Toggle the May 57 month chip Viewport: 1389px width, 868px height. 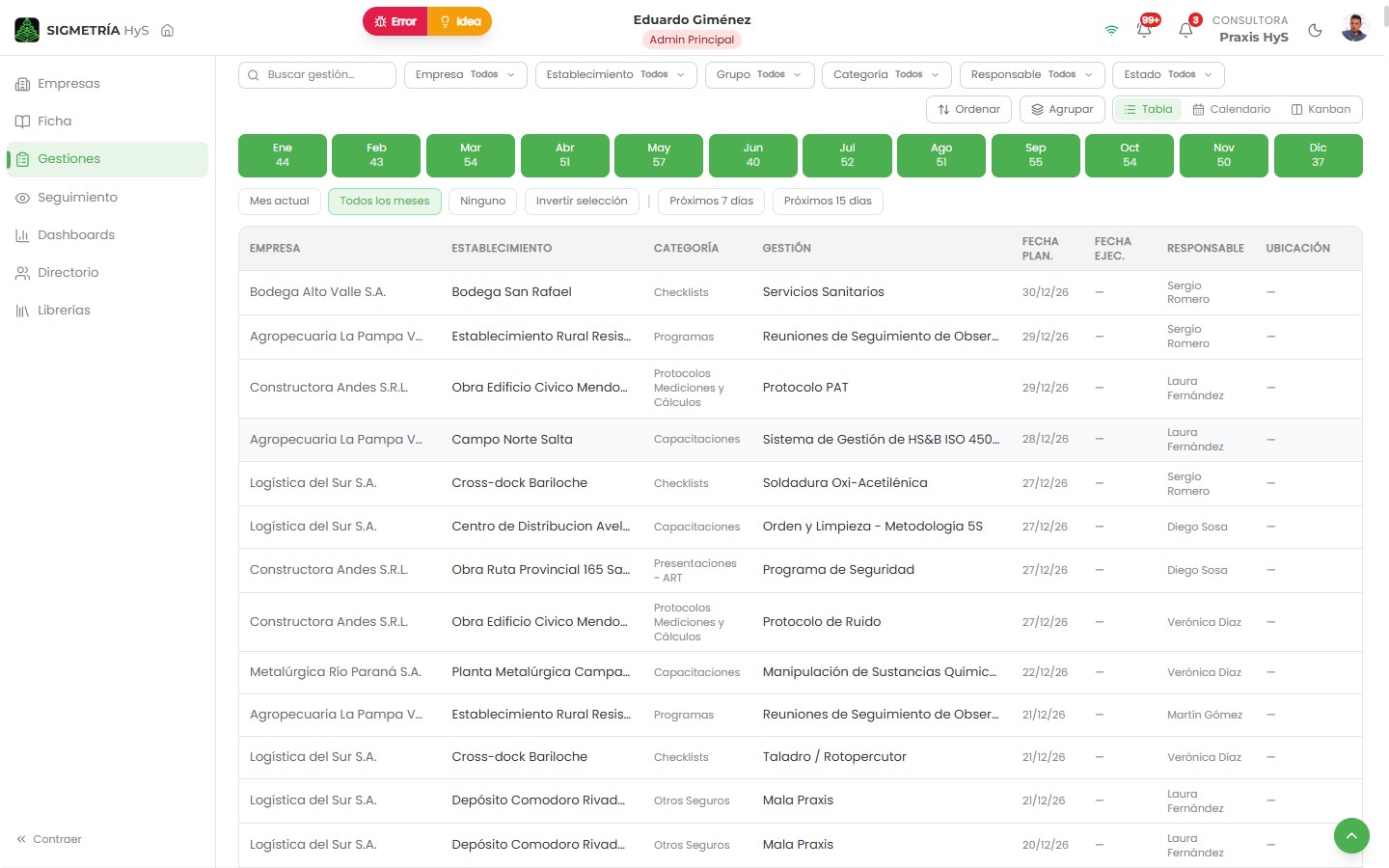[659, 155]
